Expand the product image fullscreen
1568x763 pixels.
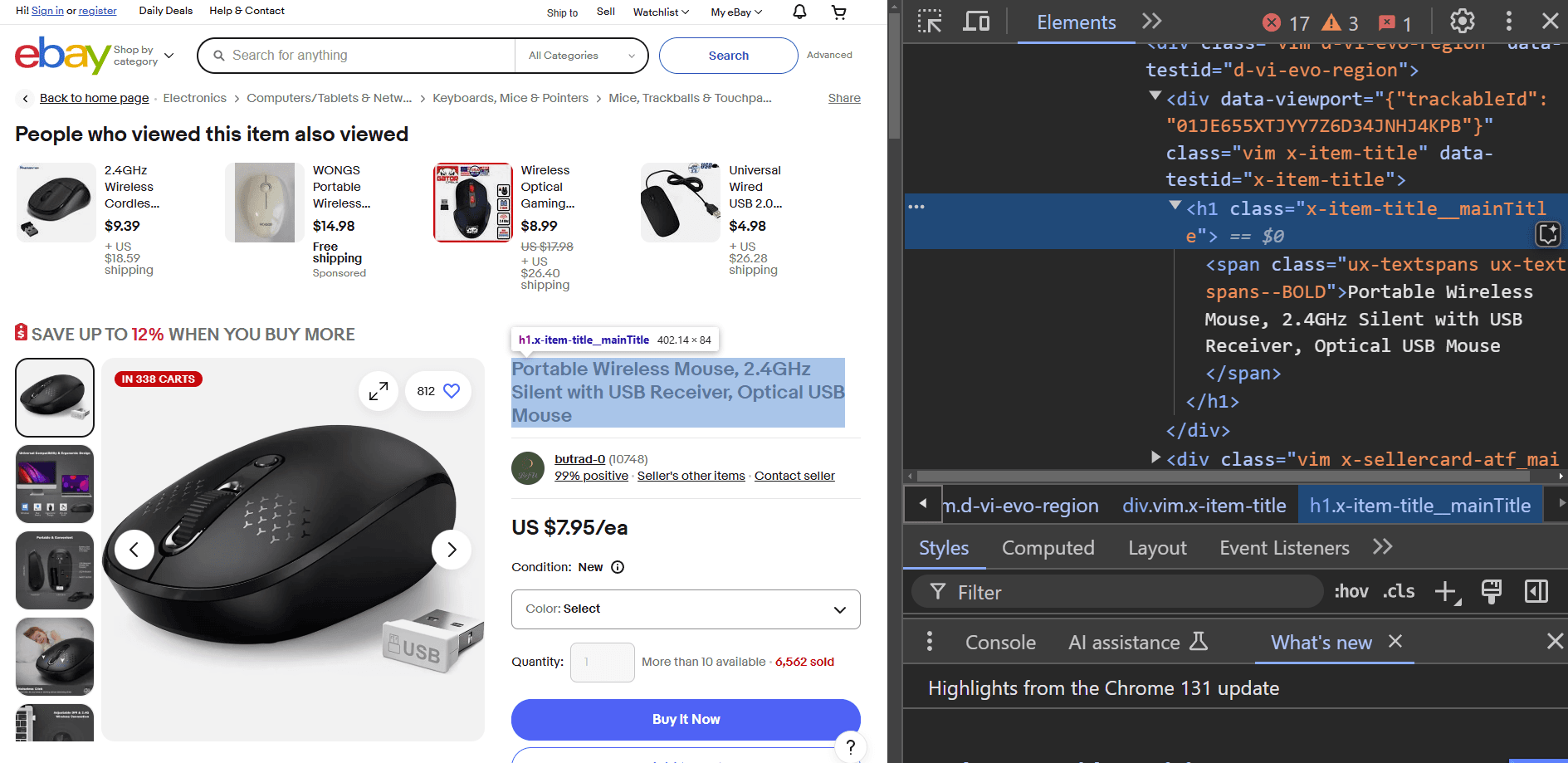pyautogui.click(x=378, y=391)
